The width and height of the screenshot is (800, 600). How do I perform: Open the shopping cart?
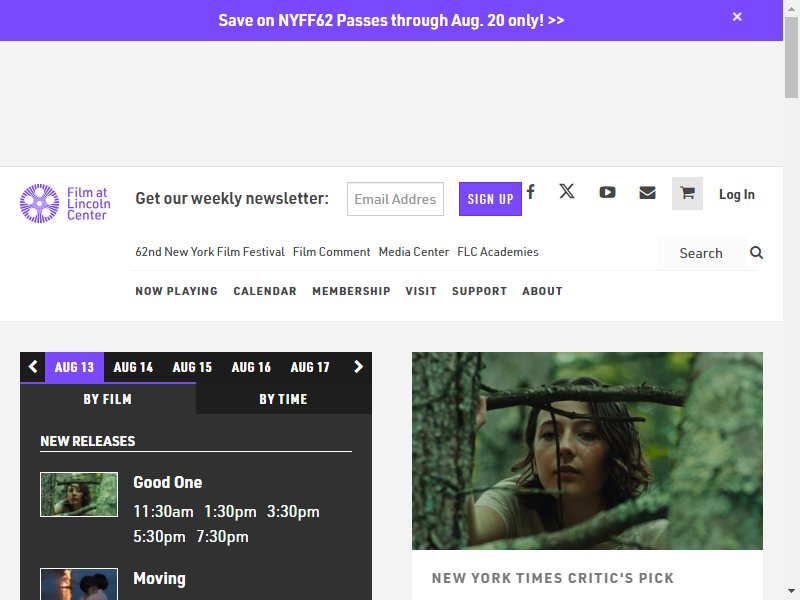click(687, 193)
